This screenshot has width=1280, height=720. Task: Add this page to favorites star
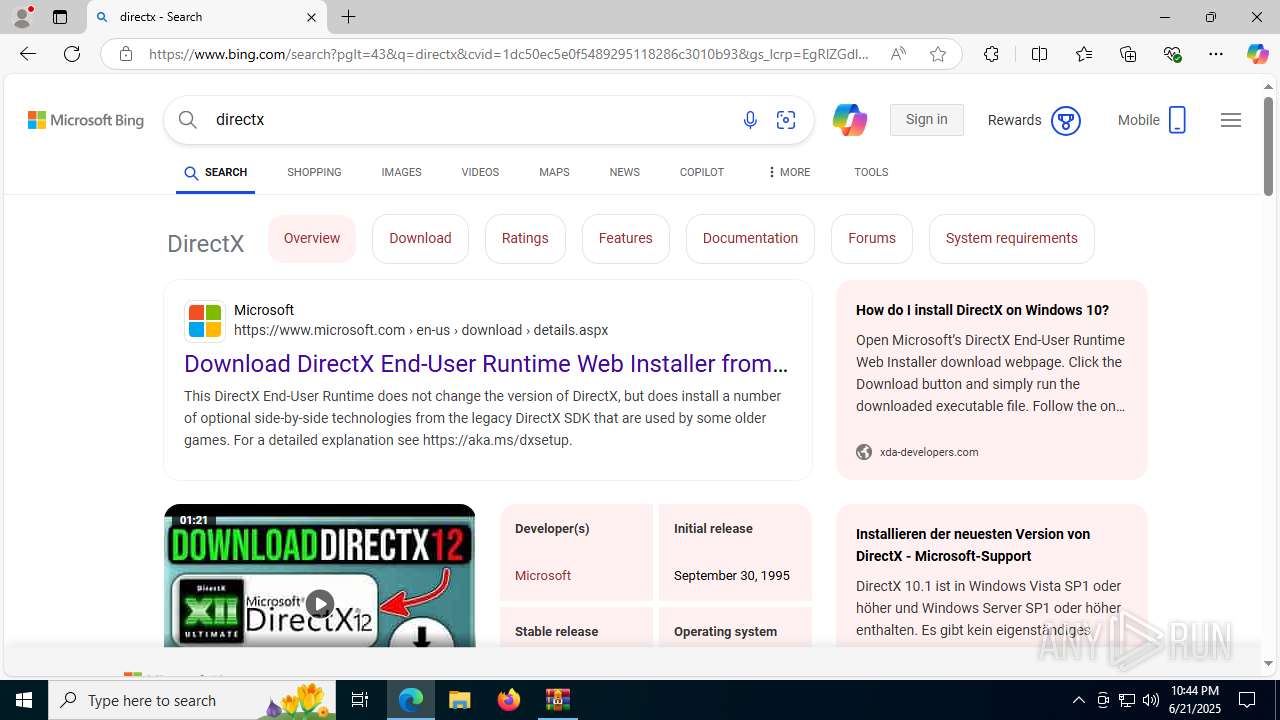938,54
